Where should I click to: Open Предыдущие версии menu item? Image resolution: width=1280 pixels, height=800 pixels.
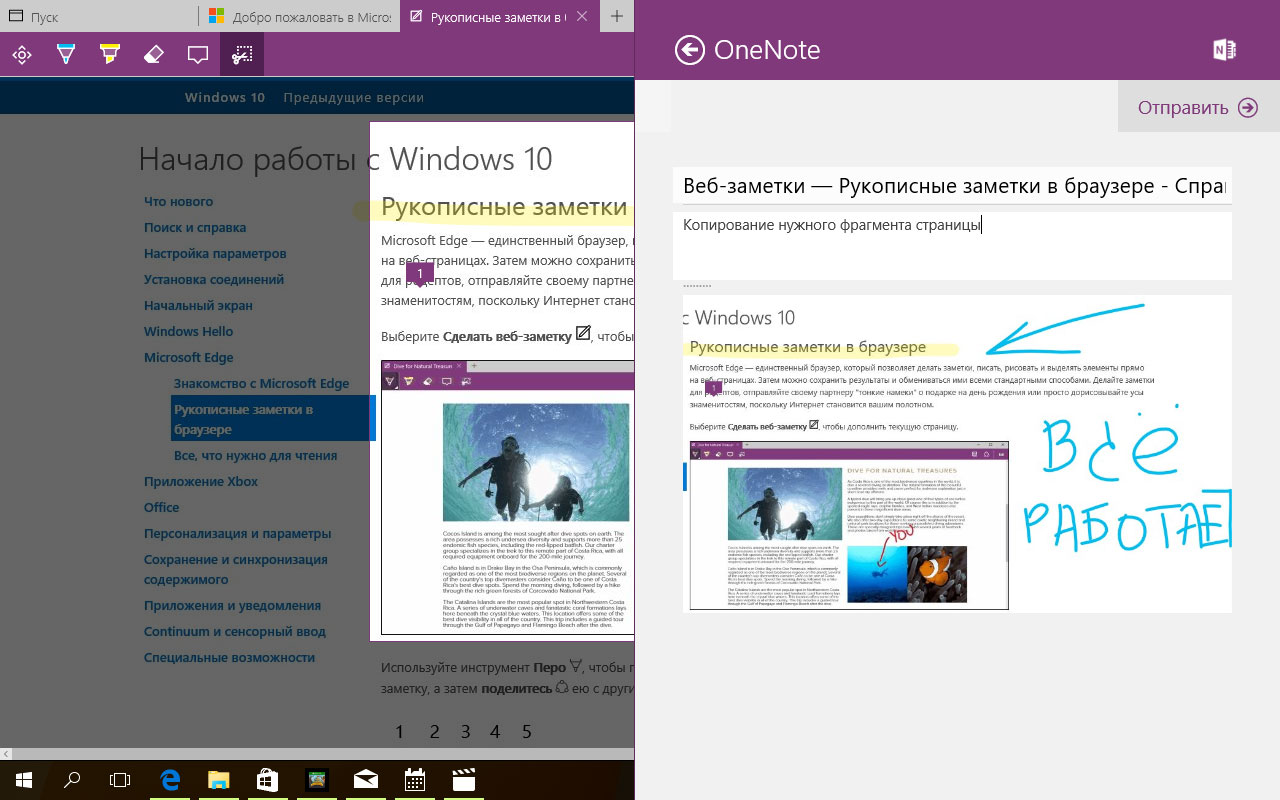353,97
